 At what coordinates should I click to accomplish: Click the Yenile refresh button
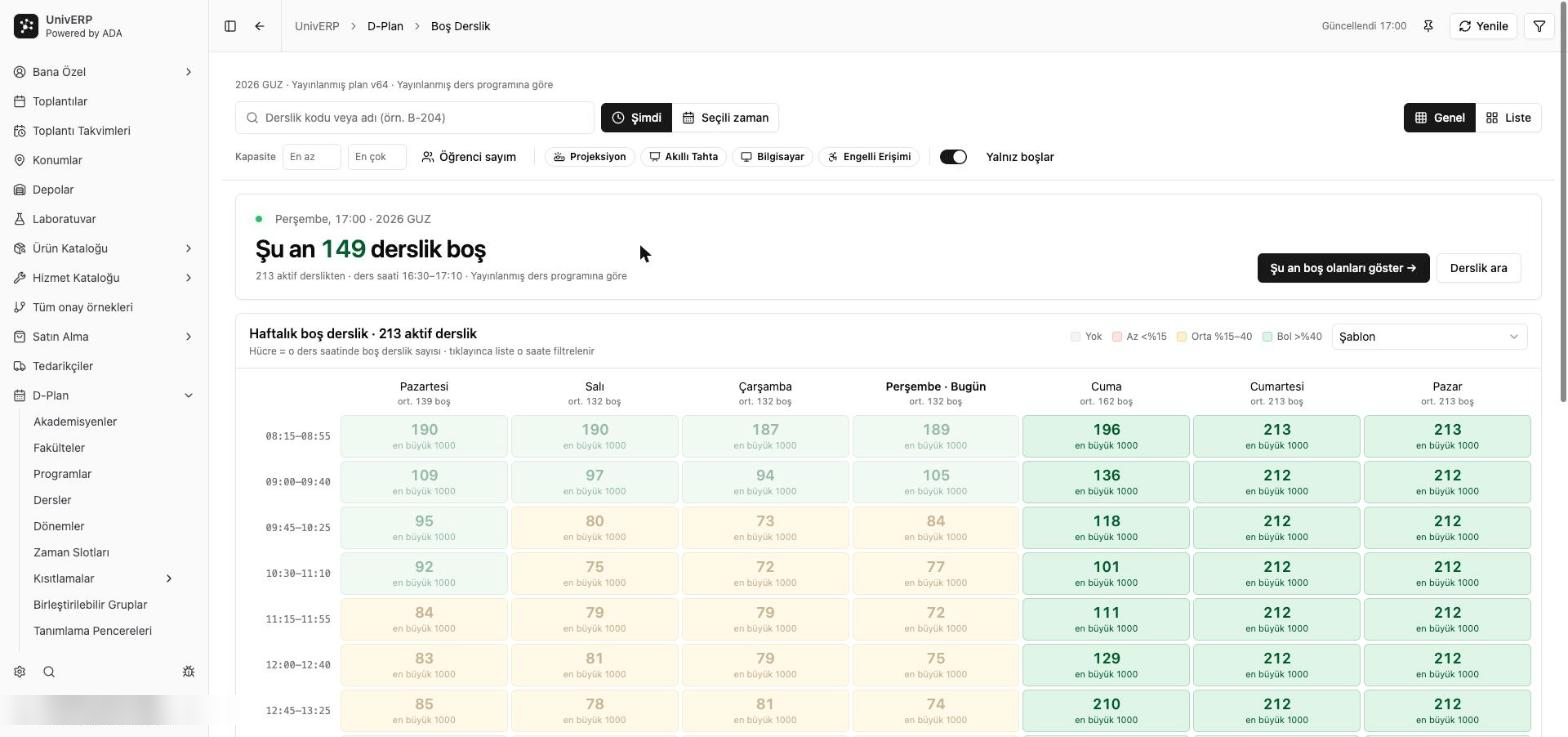coord(1483,26)
